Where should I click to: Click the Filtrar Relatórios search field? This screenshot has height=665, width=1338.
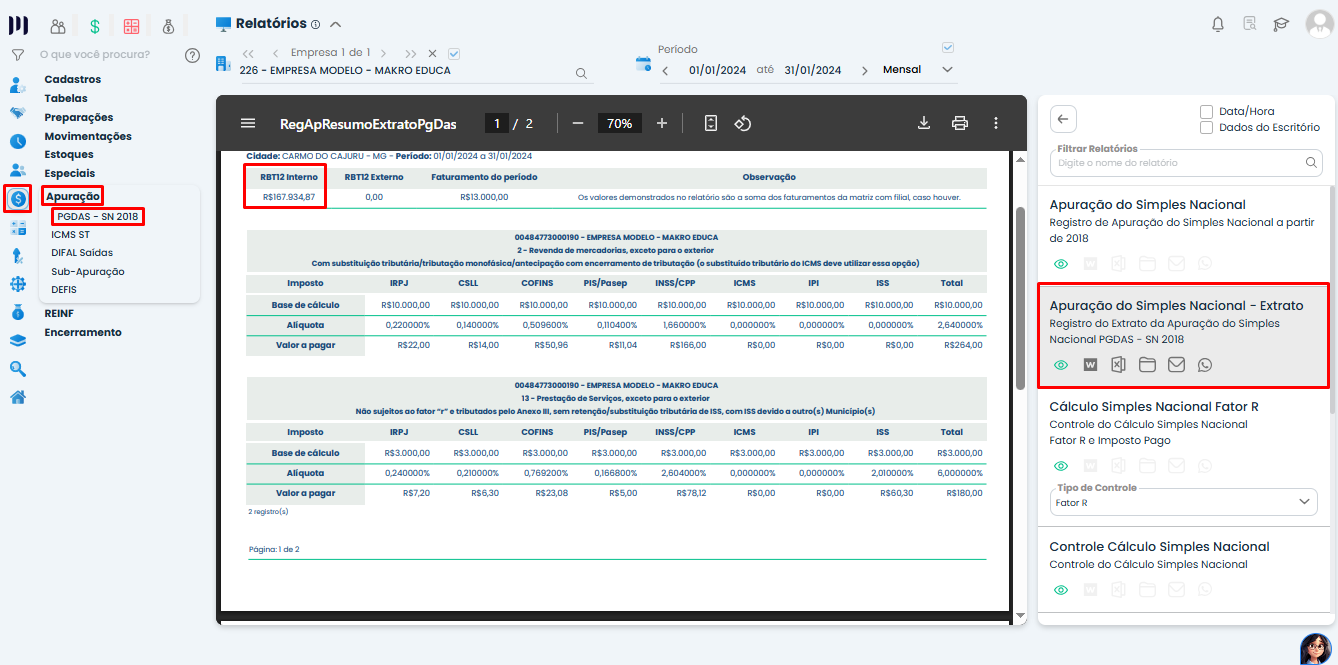(1180, 162)
